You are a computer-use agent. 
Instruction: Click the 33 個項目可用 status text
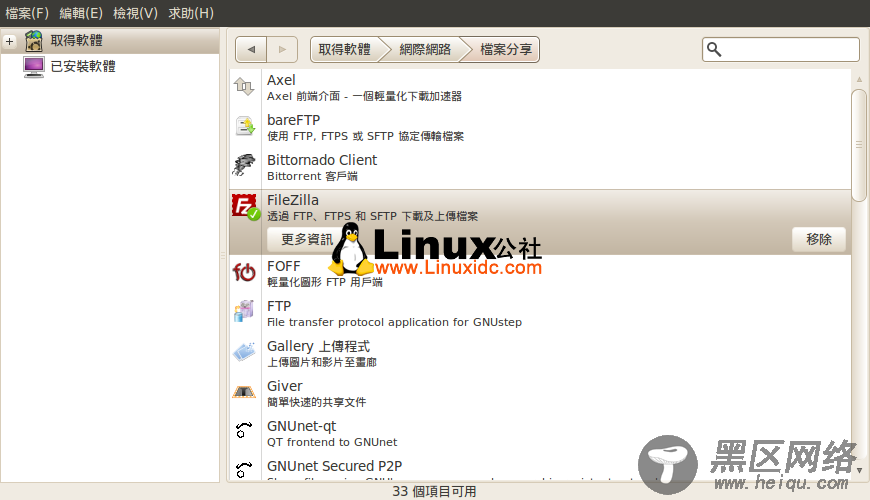point(434,492)
